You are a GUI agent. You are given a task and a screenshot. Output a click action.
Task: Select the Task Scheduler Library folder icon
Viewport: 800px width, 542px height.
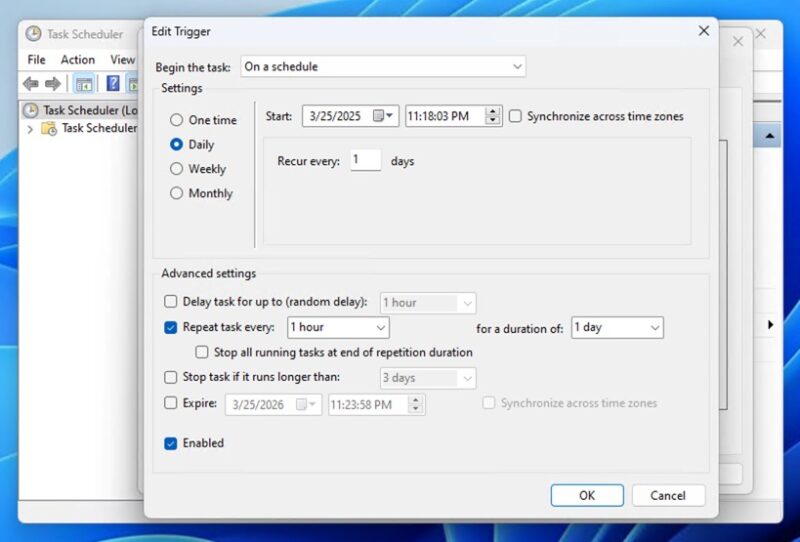(x=49, y=128)
